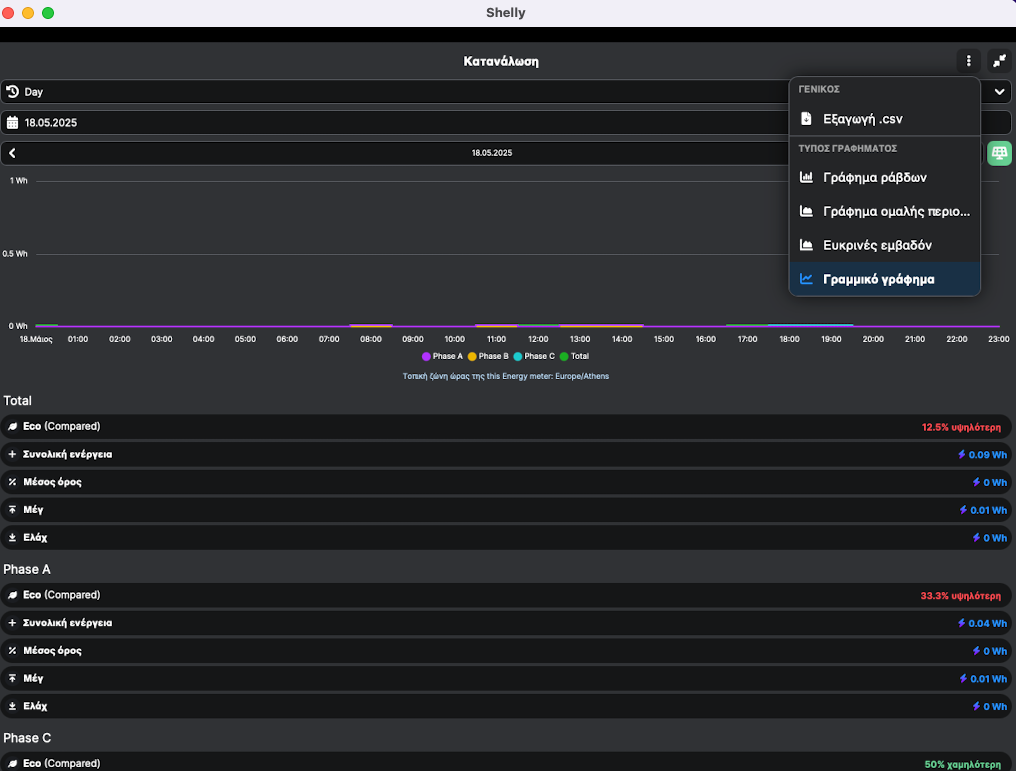Screen dimensions: 1016x771
Task: Click the 18.05.2025 date navigation label
Action: click(x=492, y=153)
